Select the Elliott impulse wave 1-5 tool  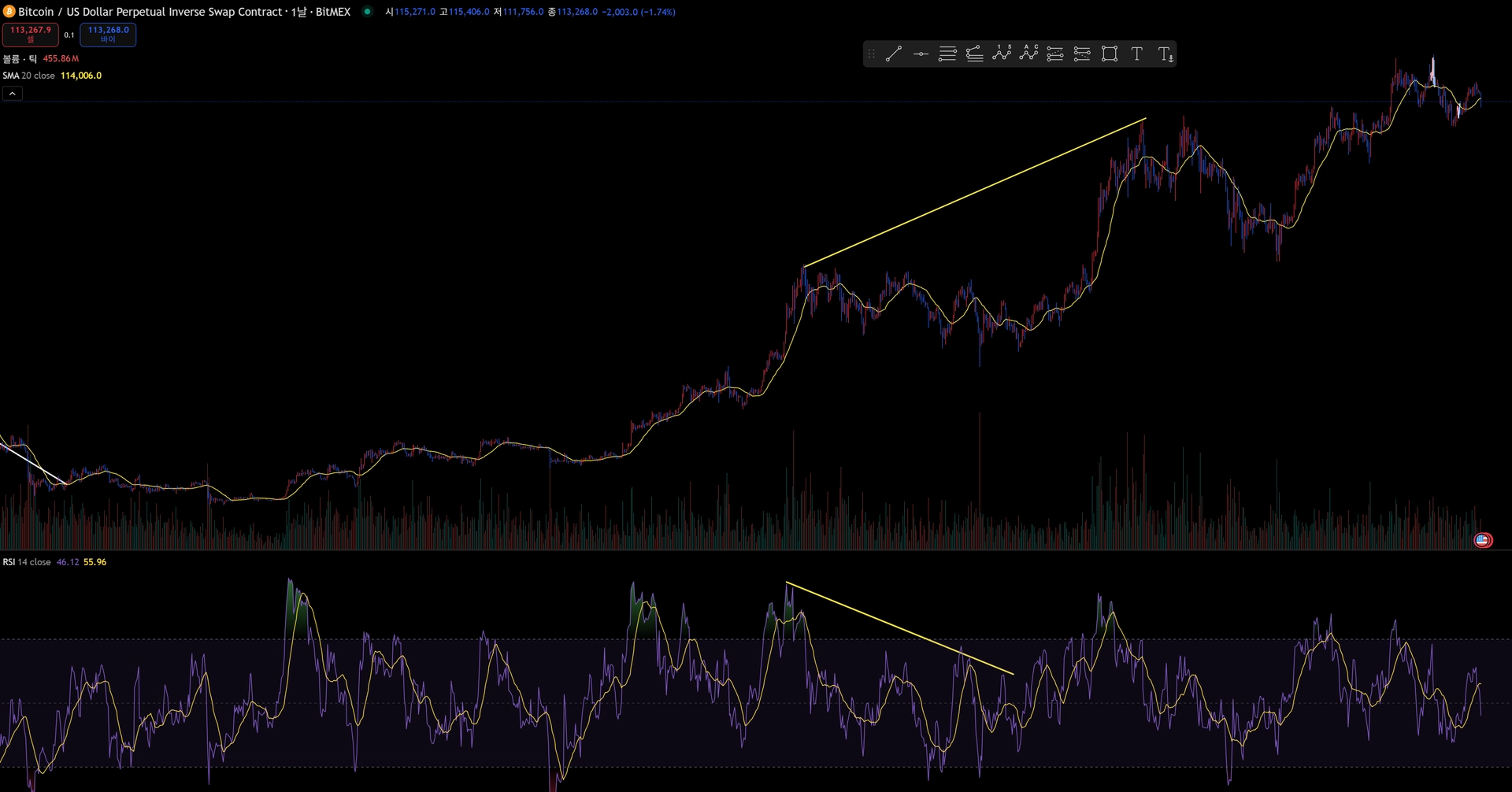click(1002, 54)
